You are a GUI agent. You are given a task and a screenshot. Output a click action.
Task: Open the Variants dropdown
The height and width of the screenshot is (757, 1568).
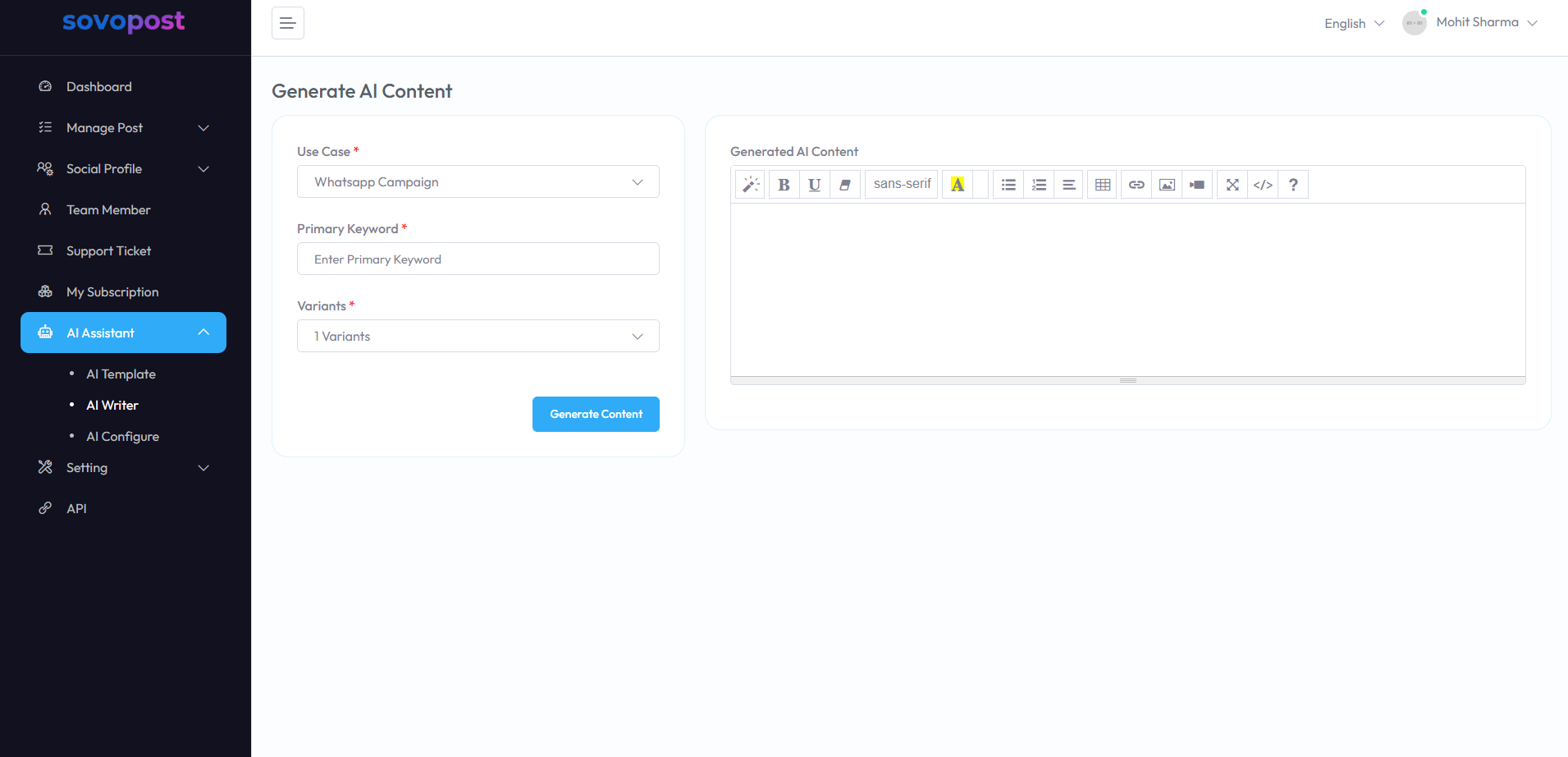pos(478,337)
